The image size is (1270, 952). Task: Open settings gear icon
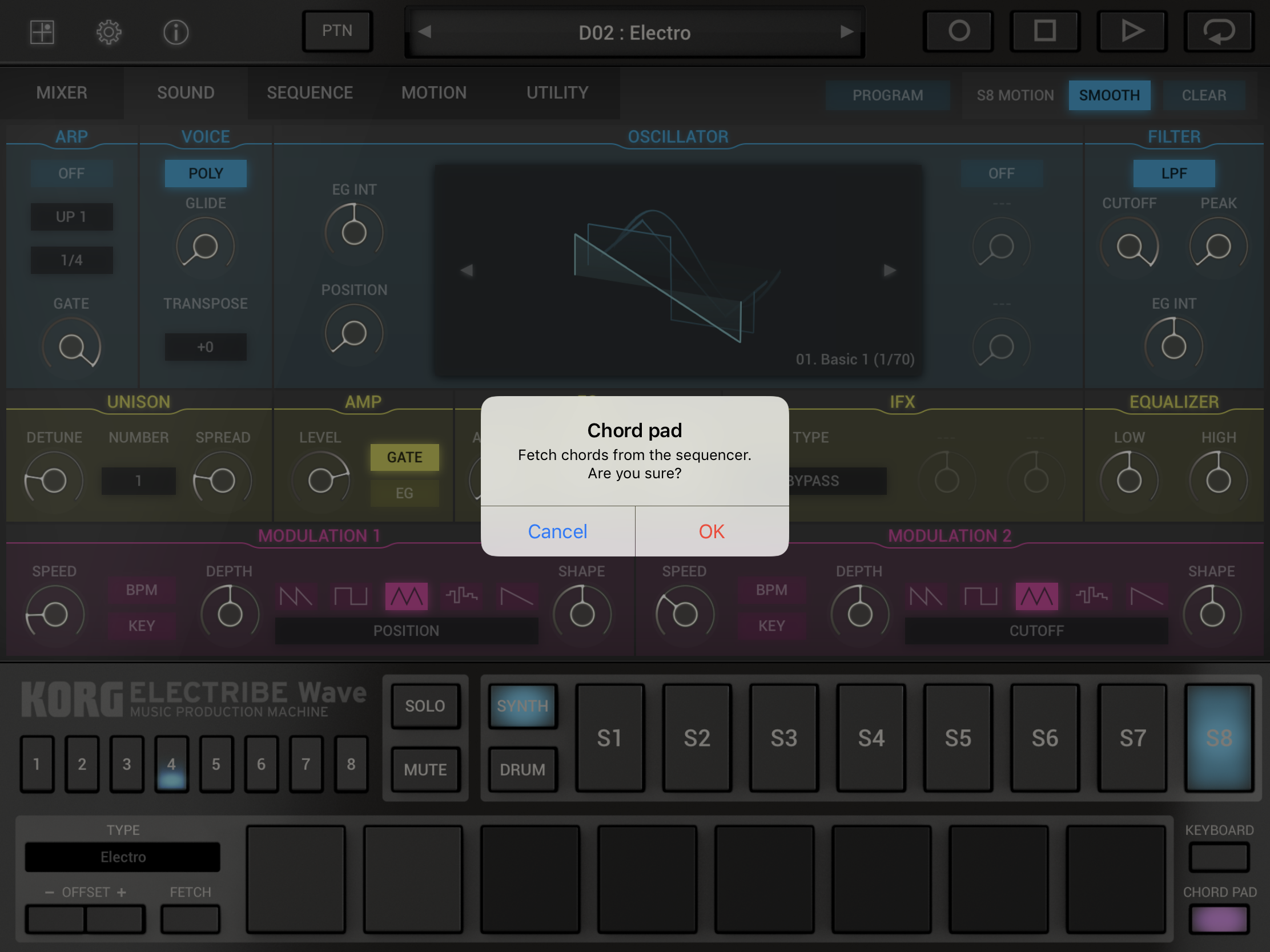pyautogui.click(x=108, y=32)
